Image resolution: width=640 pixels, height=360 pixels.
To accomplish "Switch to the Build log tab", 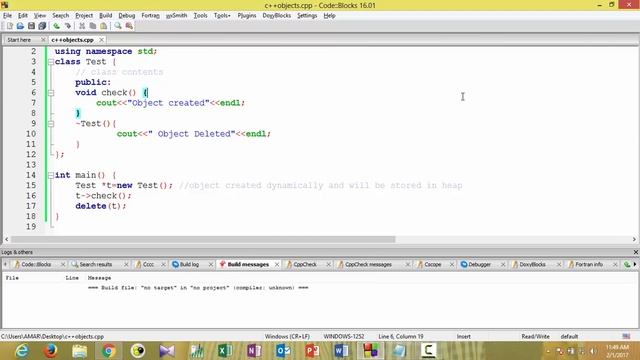I will click(x=189, y=264).
